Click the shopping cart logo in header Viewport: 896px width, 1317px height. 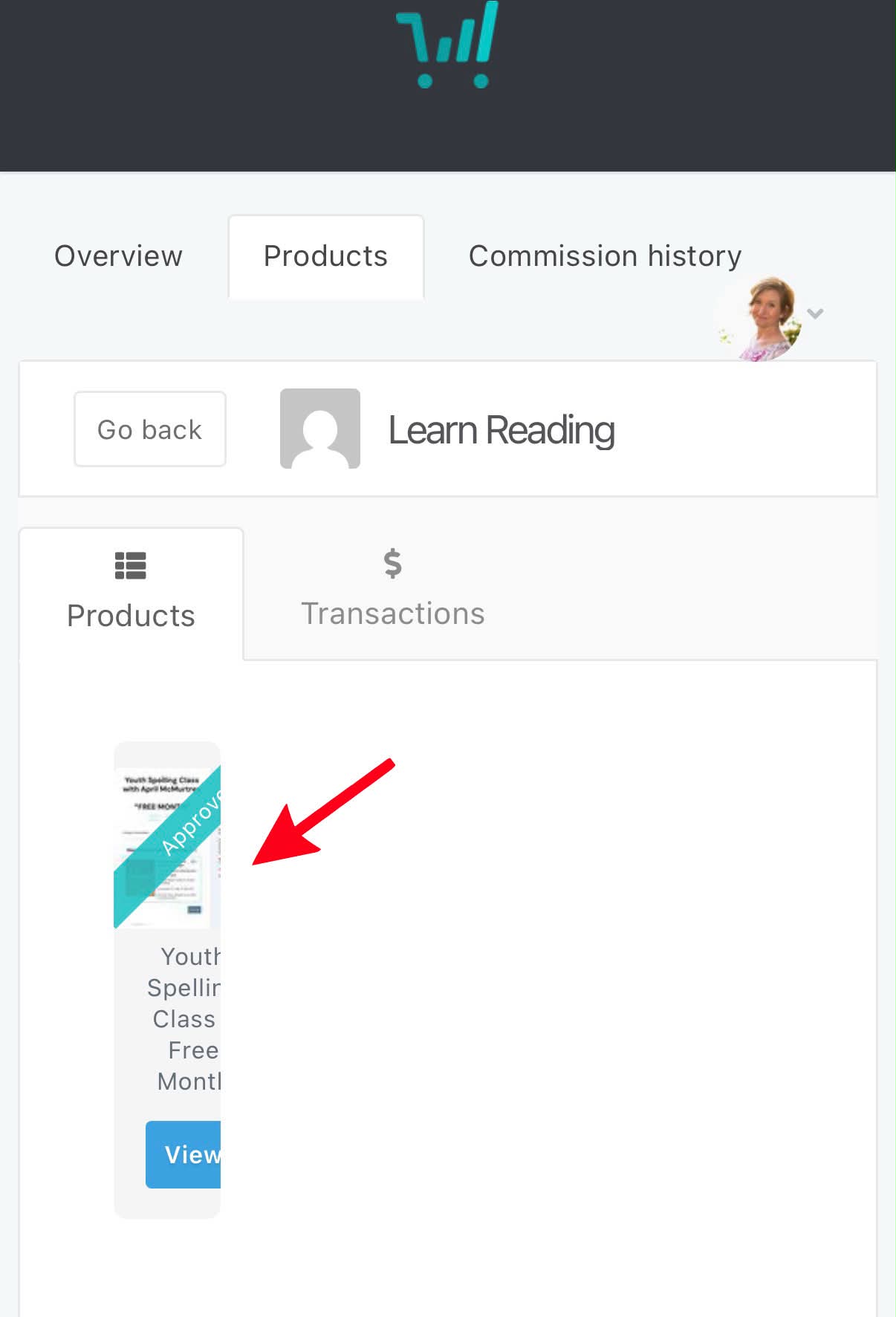click(x=447, y=45)
